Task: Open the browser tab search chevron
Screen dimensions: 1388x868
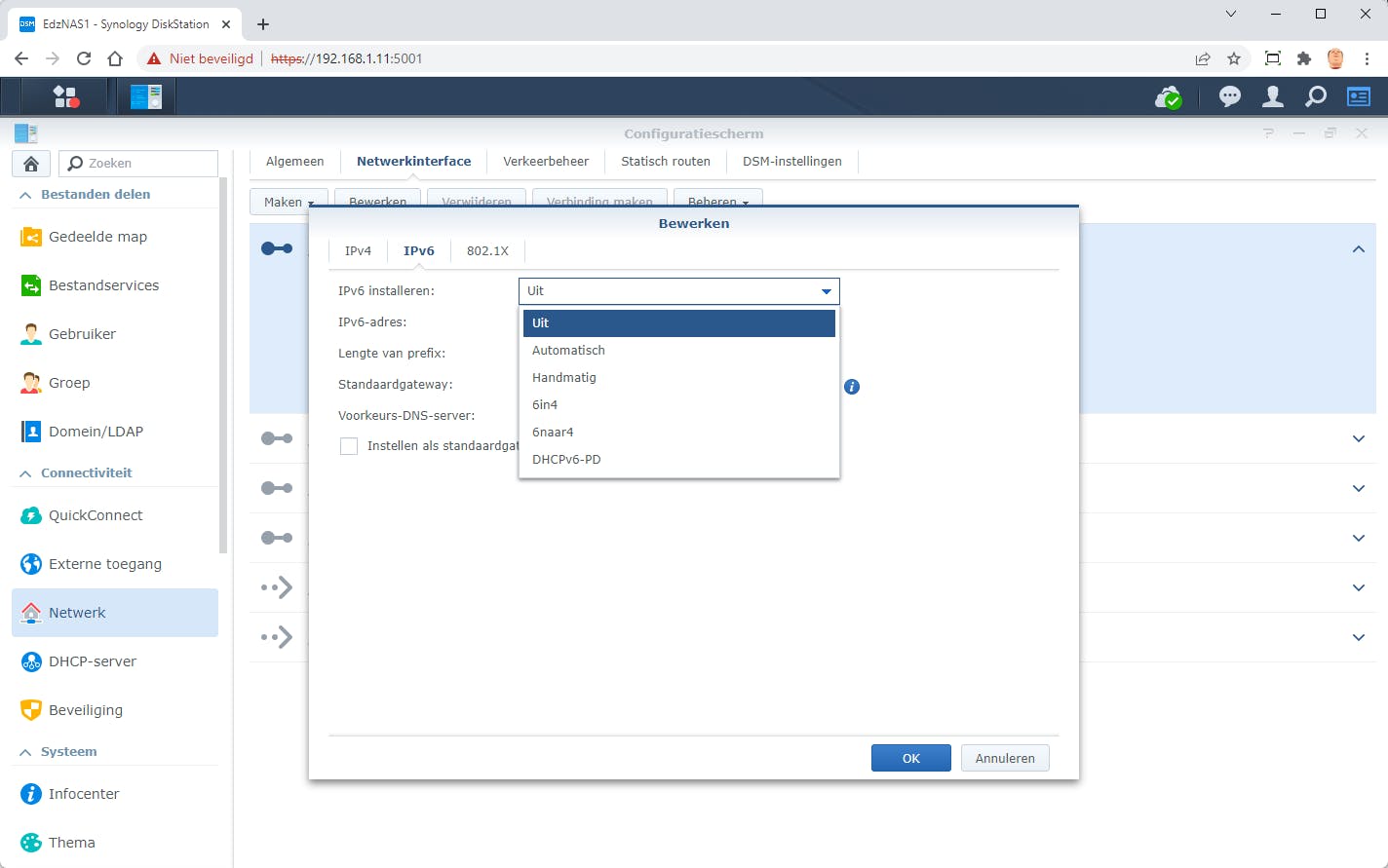Action: 1231,14
